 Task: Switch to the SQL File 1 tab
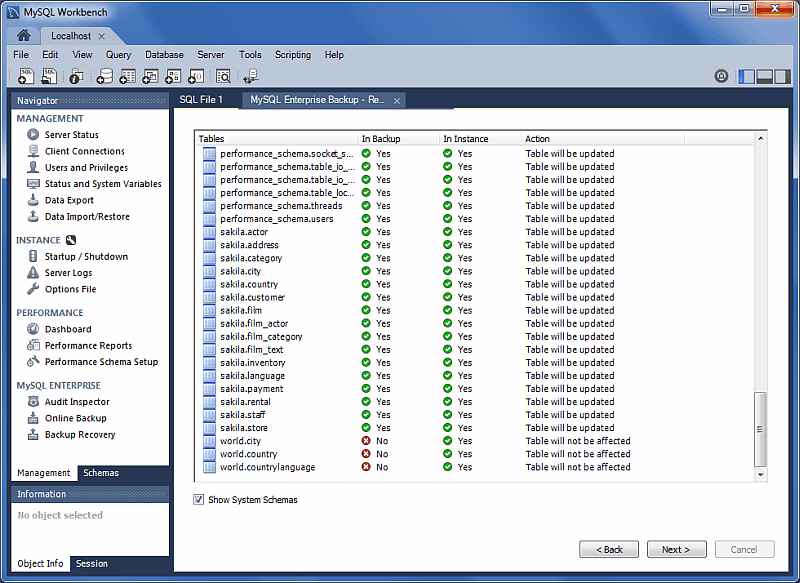[201, 99]
